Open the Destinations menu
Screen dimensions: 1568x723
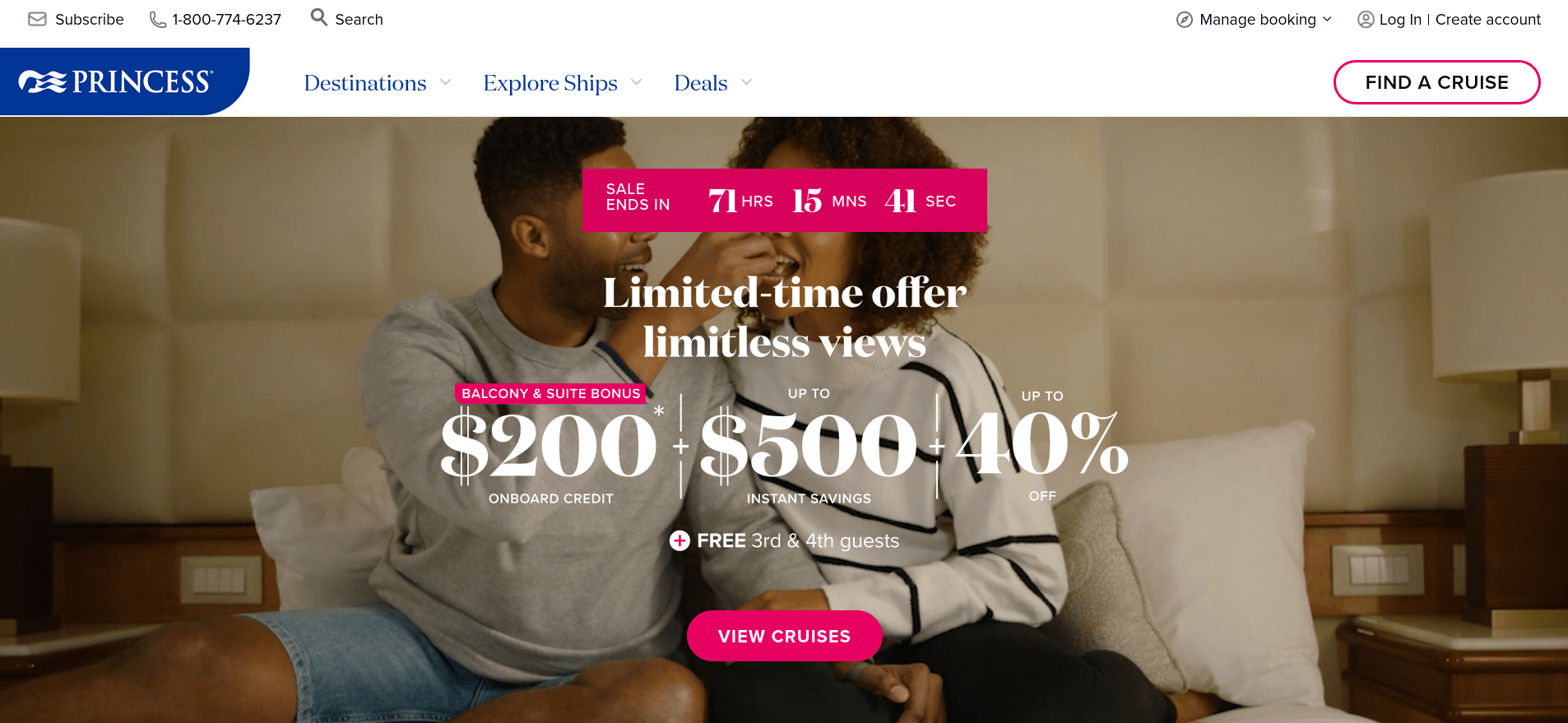(365, 83)
